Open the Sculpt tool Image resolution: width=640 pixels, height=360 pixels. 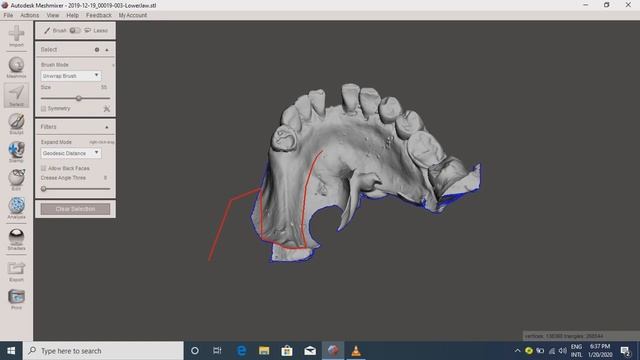(x=16, y=124)
